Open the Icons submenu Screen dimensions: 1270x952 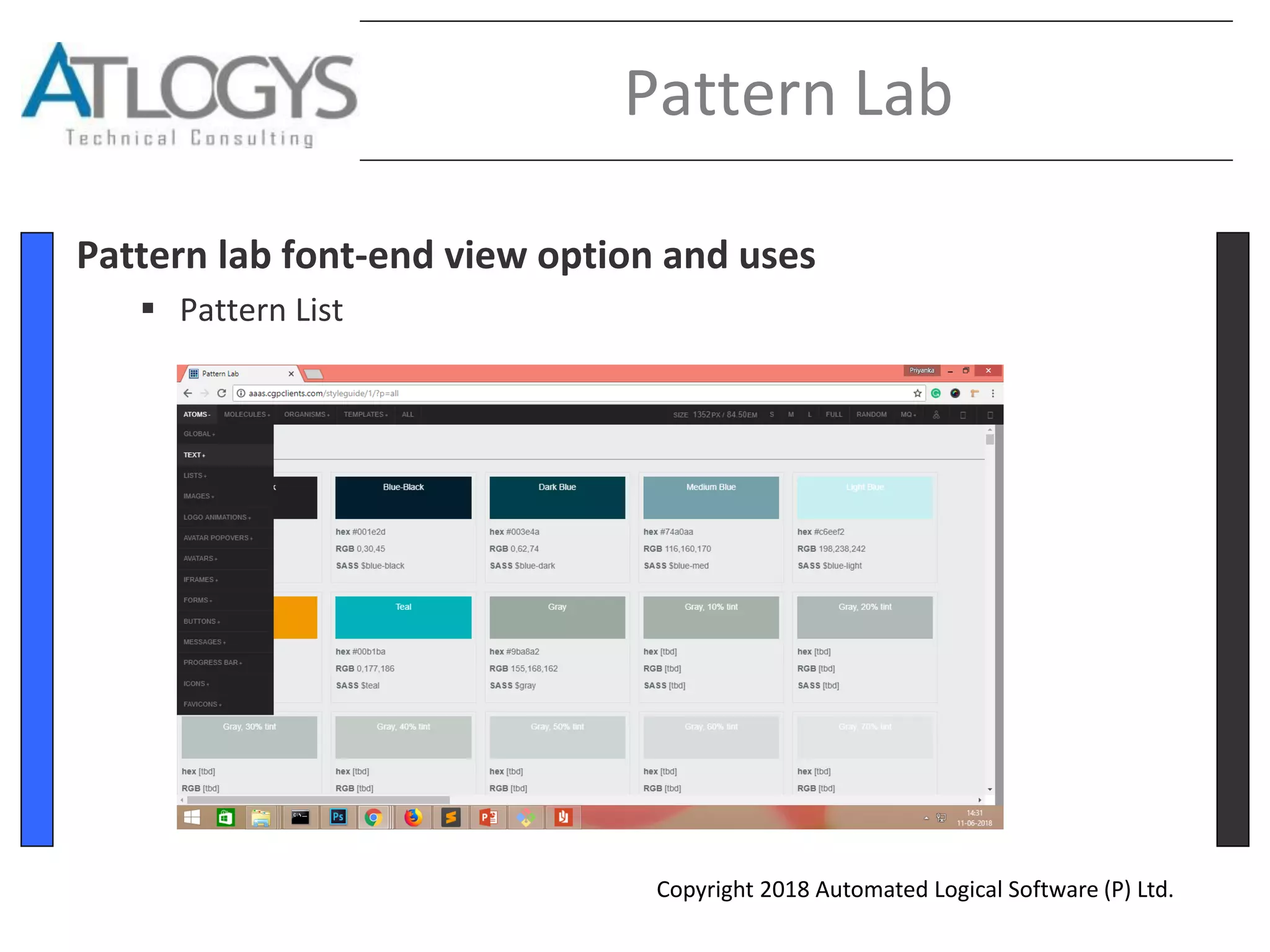tap(225, 684)
